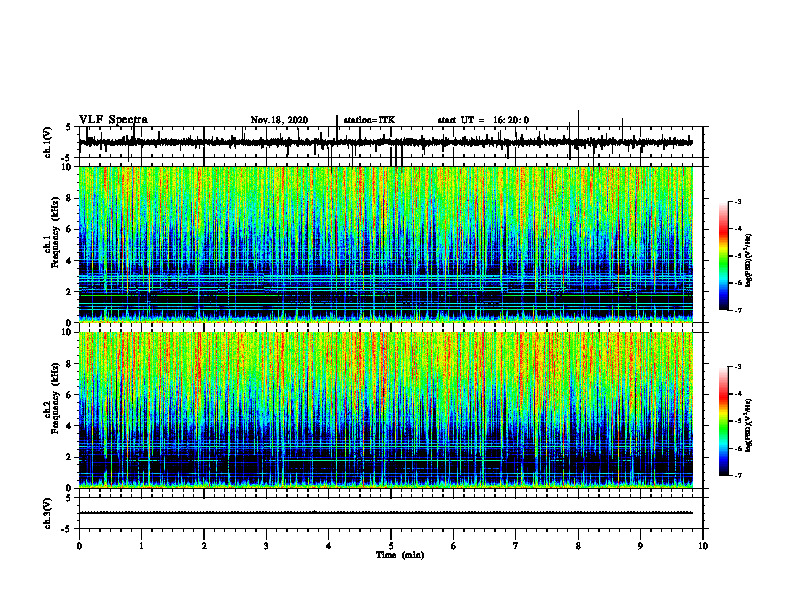The image size is (792, 612).
Task: Click the log(PSD) unit label beside ch.1 color bar
Action: tap(750, 261)
